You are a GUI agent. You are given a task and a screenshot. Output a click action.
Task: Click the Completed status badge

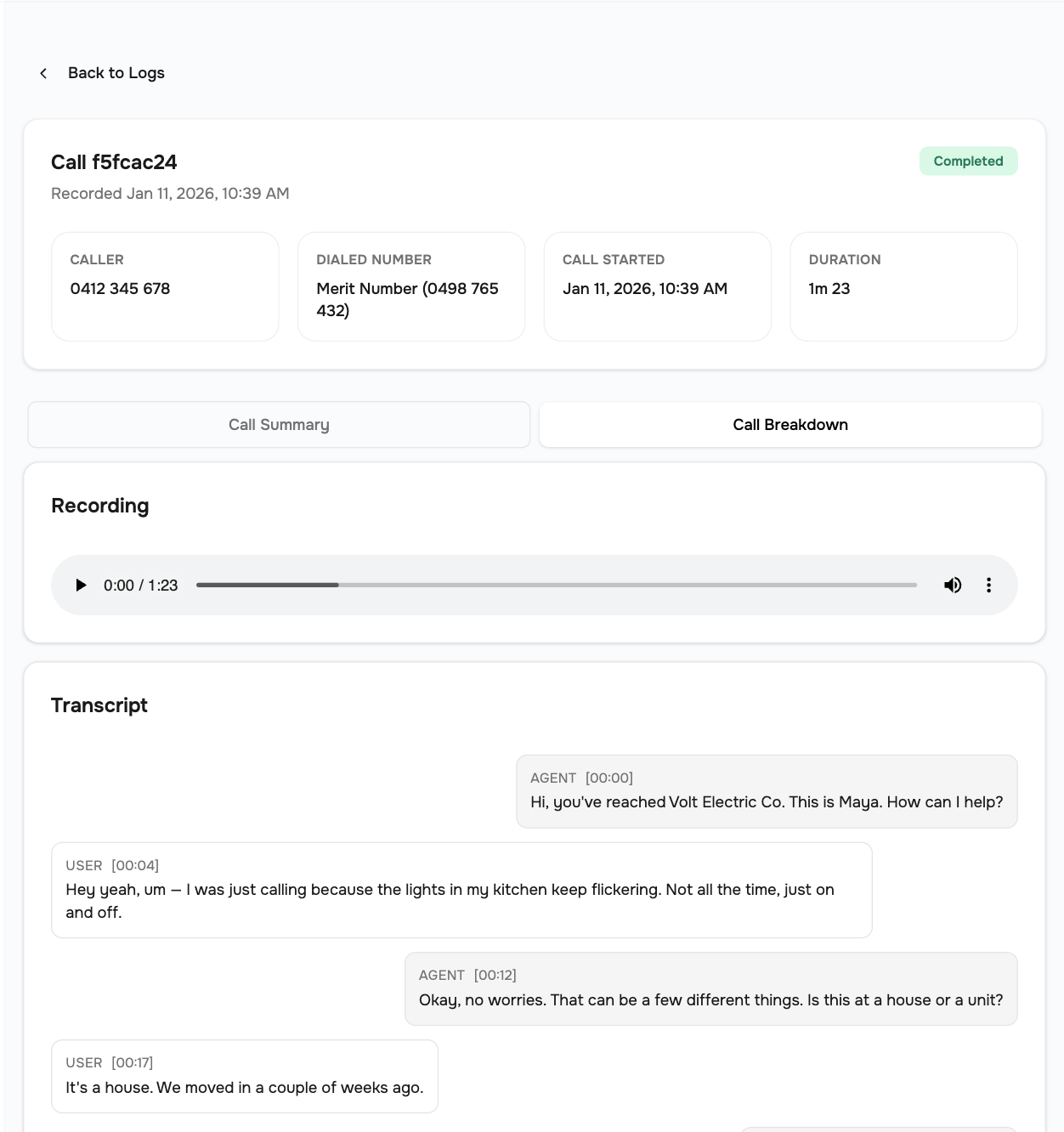click(x=968, y=161)
